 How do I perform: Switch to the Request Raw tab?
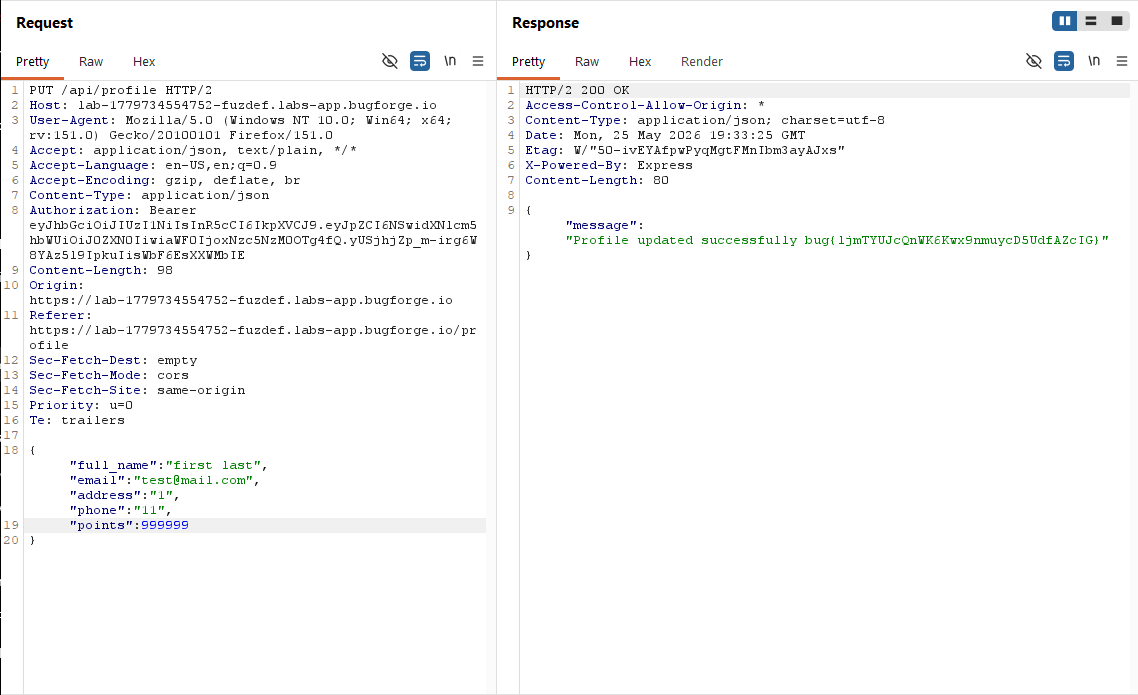(x=91, y=62)
